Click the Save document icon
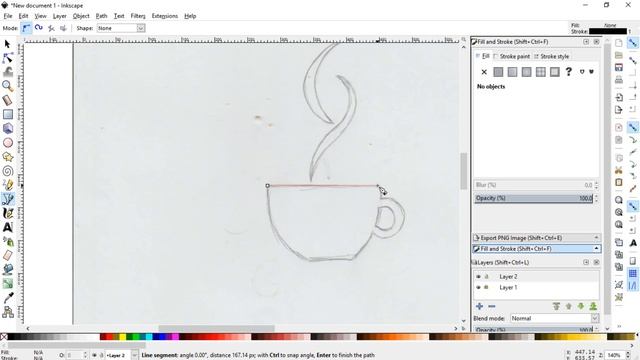640x360 pixels. pyautogui.click(x=619, y=67)
